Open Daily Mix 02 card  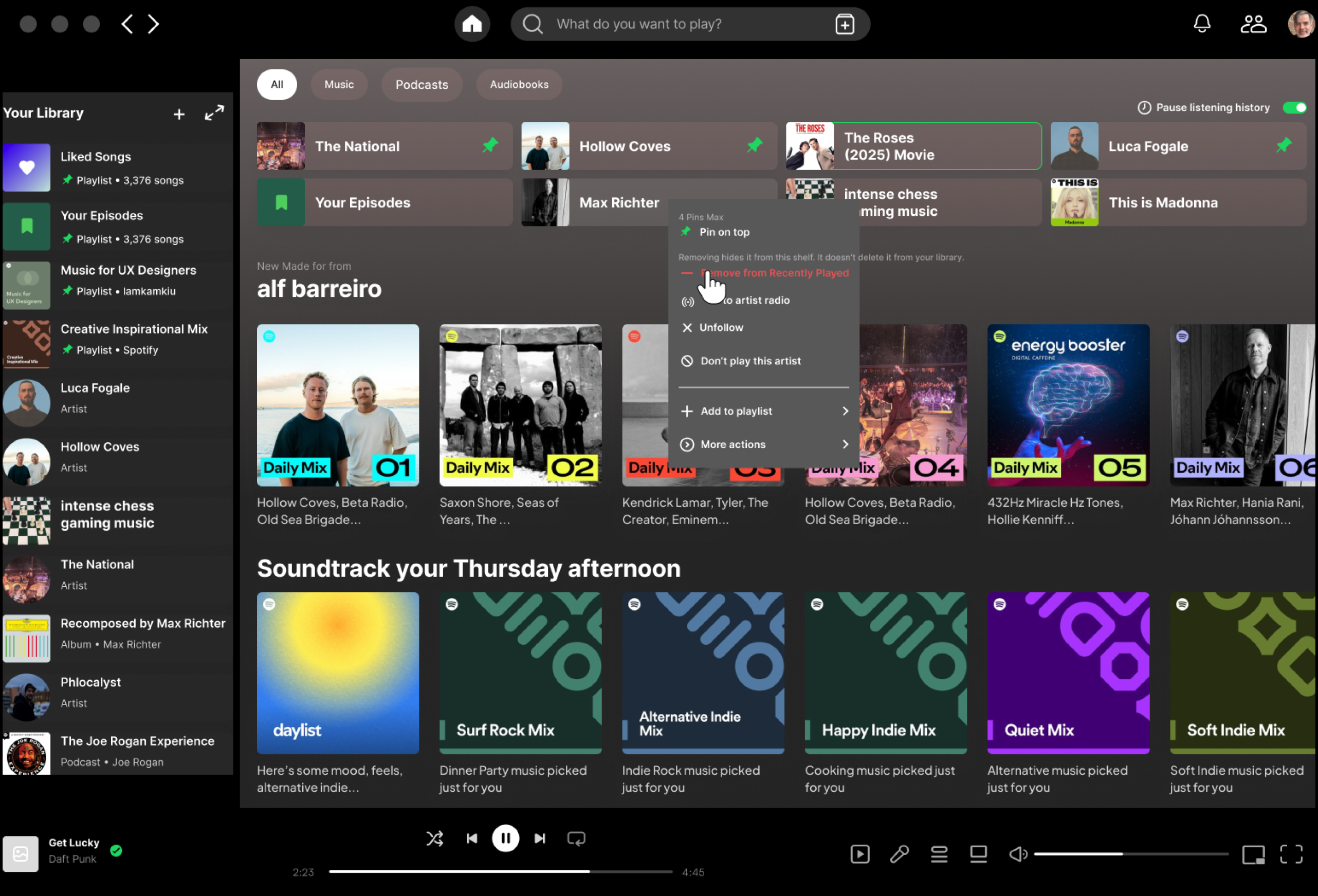[520, 405]
